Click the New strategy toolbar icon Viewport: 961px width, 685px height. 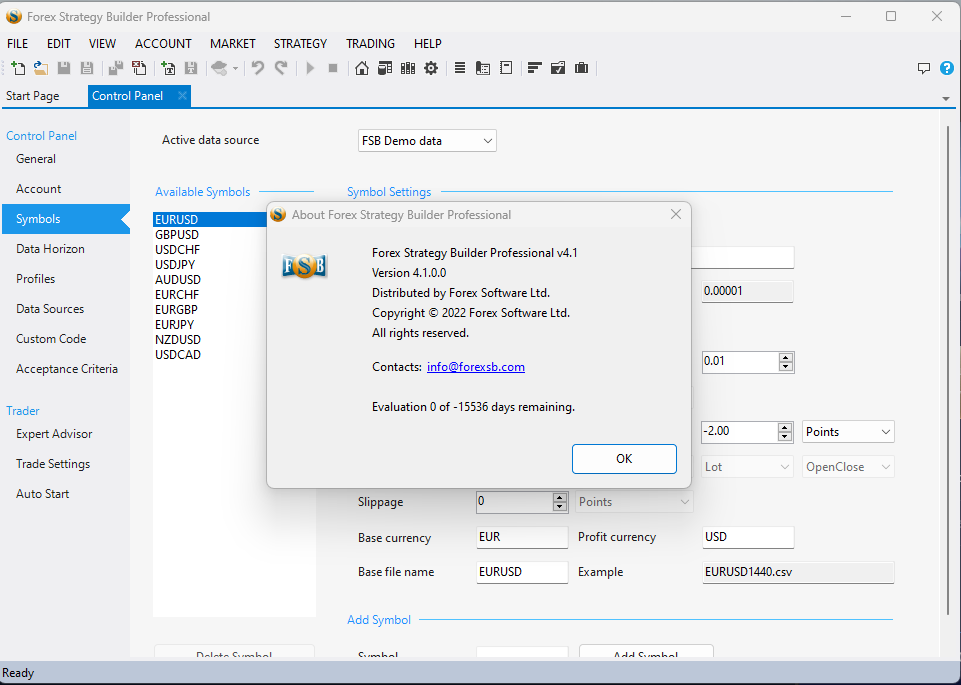point(18,68)
